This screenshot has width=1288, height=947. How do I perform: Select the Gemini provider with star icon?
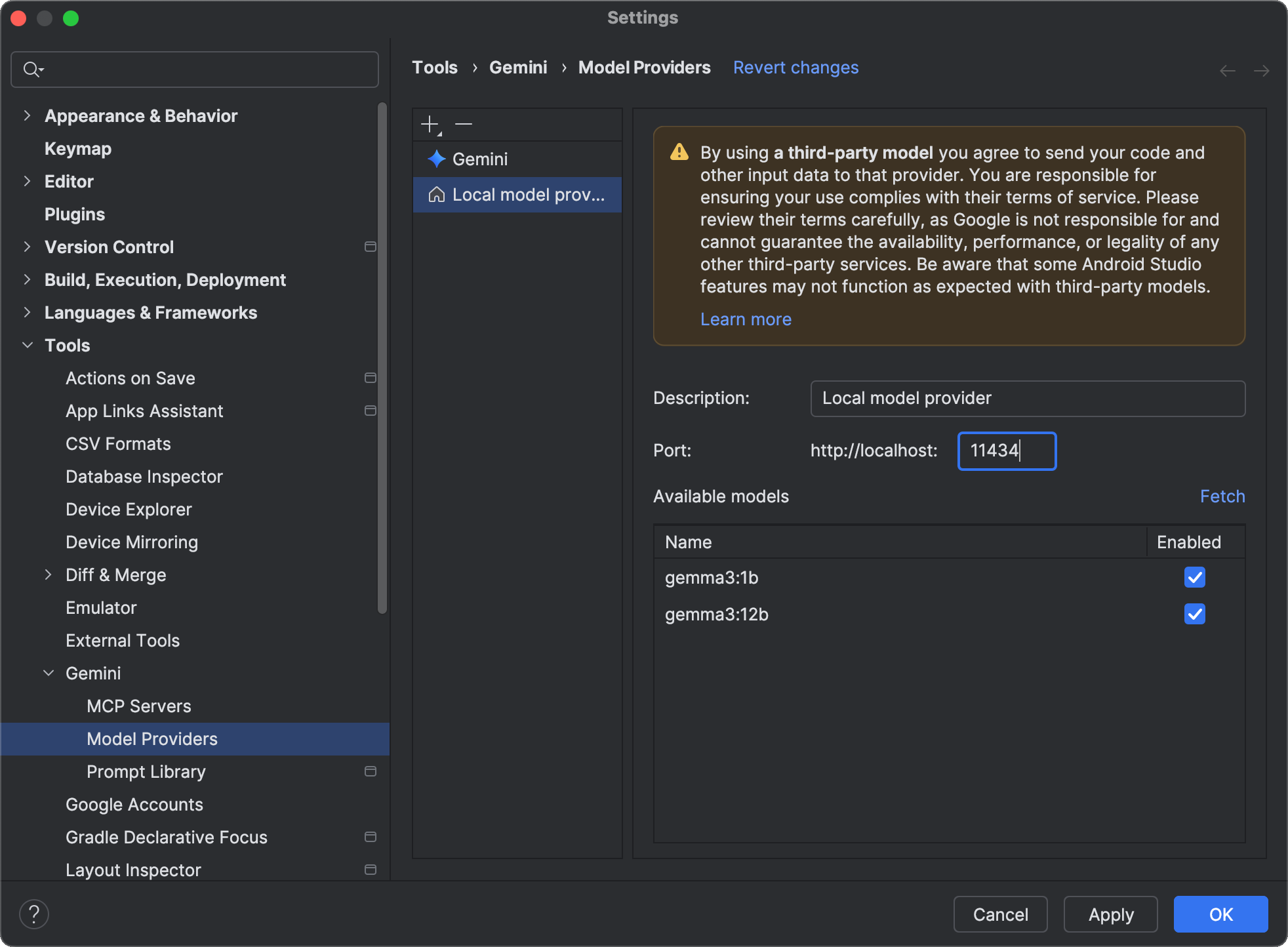click(x=480, y=159)
